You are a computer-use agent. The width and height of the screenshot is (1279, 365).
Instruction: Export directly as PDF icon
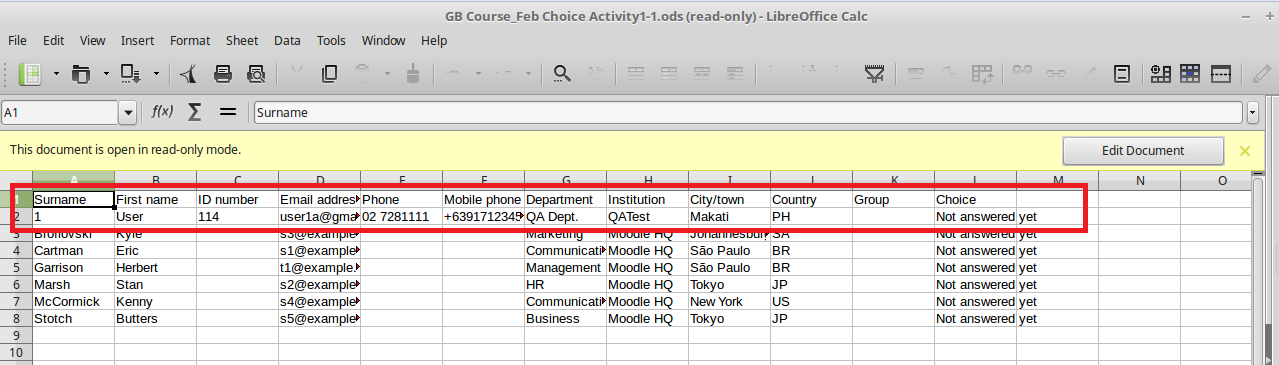pyautogui.click(x=188, y=73)
